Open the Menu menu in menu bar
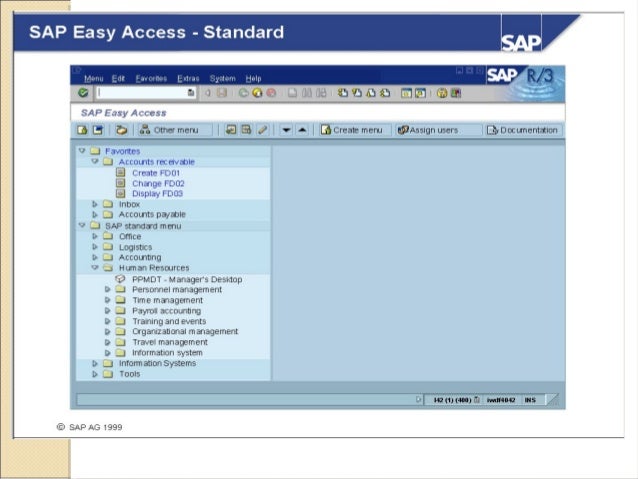638x479 pixels. pos(94,79)
